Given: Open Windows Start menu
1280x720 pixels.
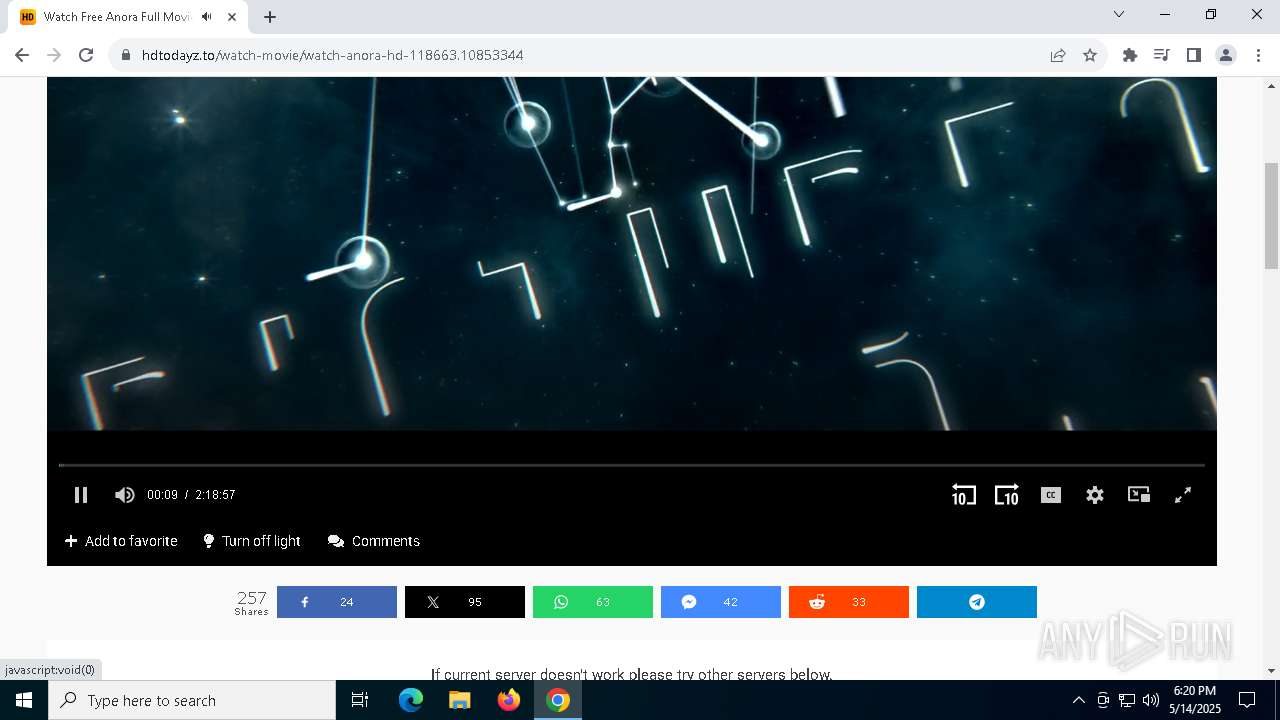Looking at the screenshot, I should point(24,700).
